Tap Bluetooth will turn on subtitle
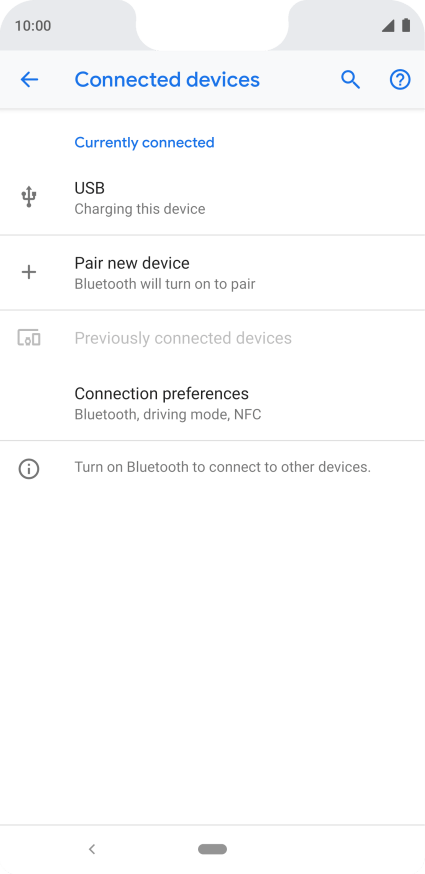This screenshot has width=425, height=874. 165,284
